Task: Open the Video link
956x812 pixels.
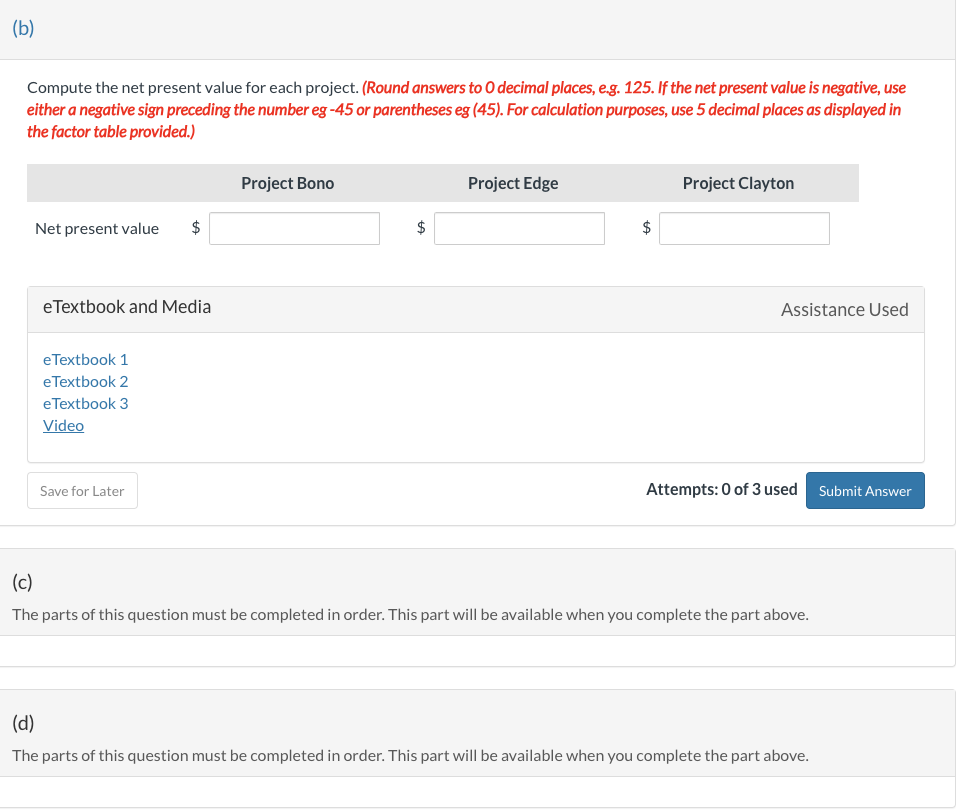Action: 64,425
